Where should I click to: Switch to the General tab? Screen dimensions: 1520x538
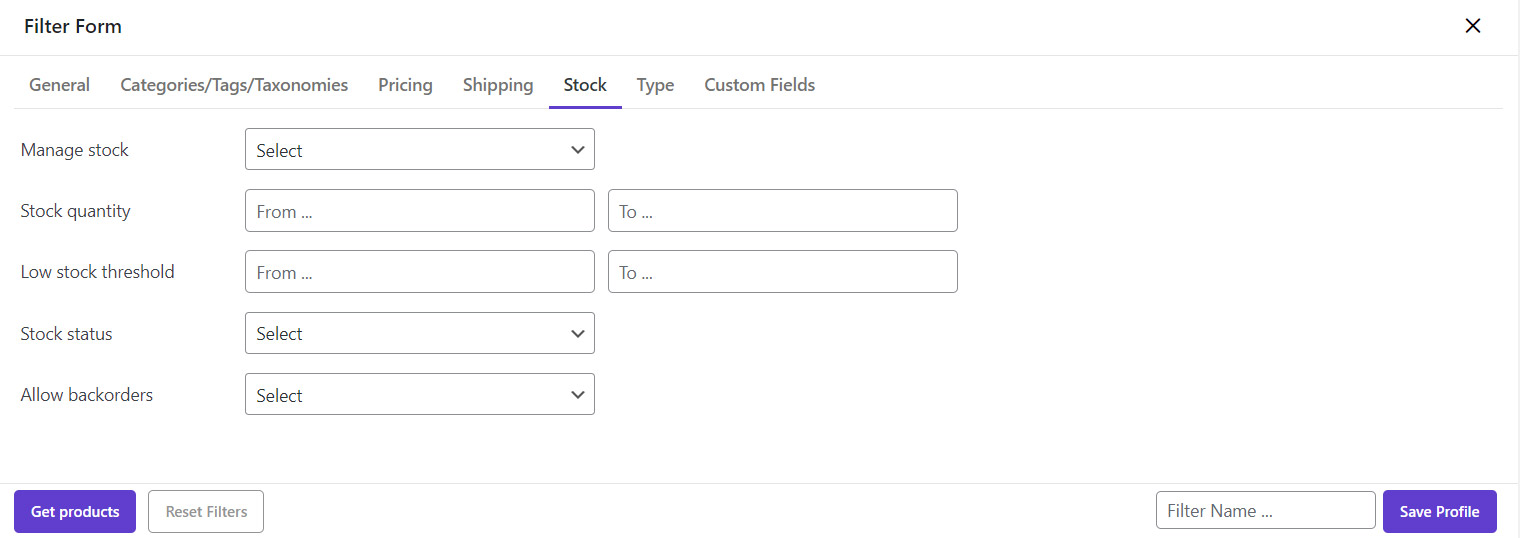[x=59, y=85]
